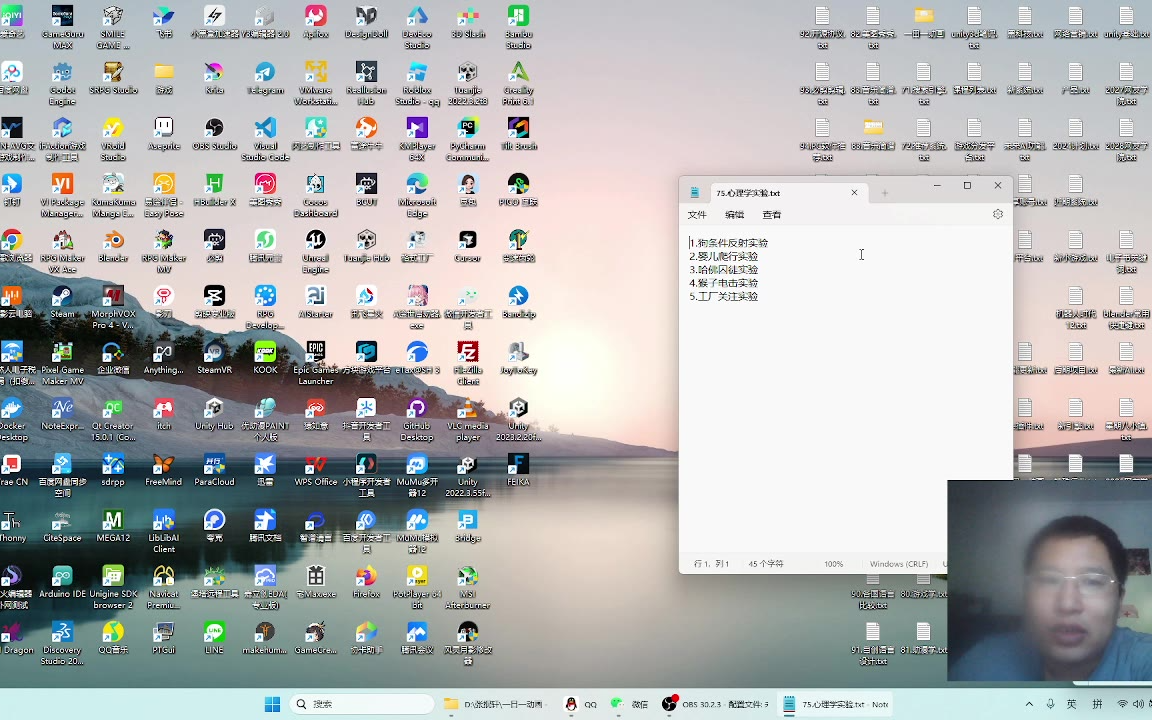Select the Aseprite desktop icon
The width and height of the screenshot is (1152, 720).
coord(164,134)
